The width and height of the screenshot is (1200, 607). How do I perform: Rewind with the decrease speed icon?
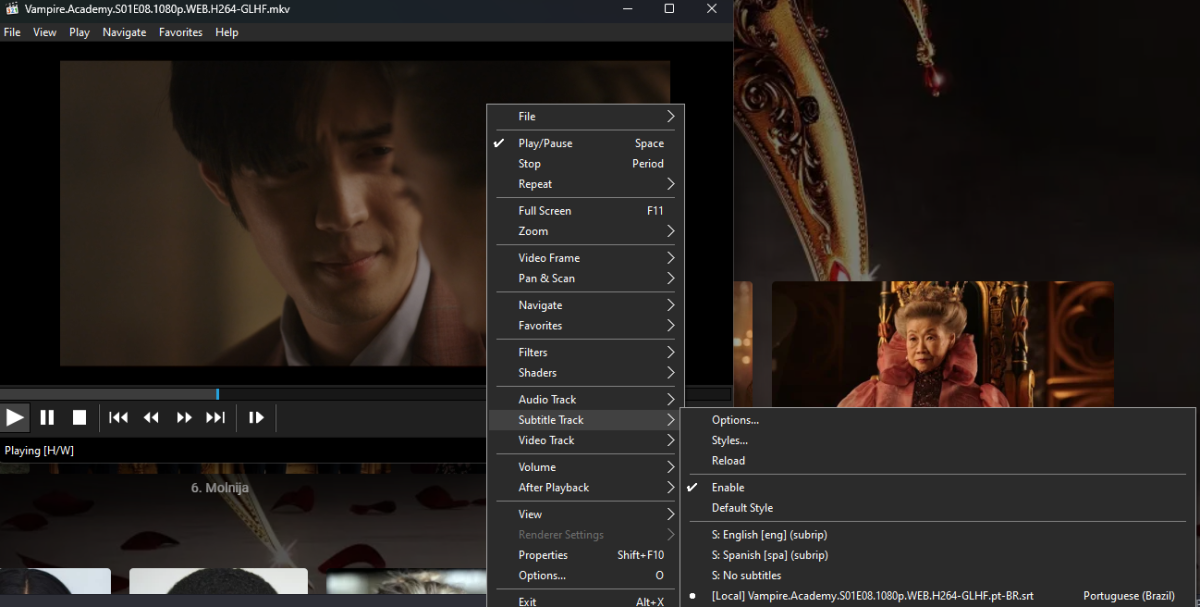tap(151, 417)
